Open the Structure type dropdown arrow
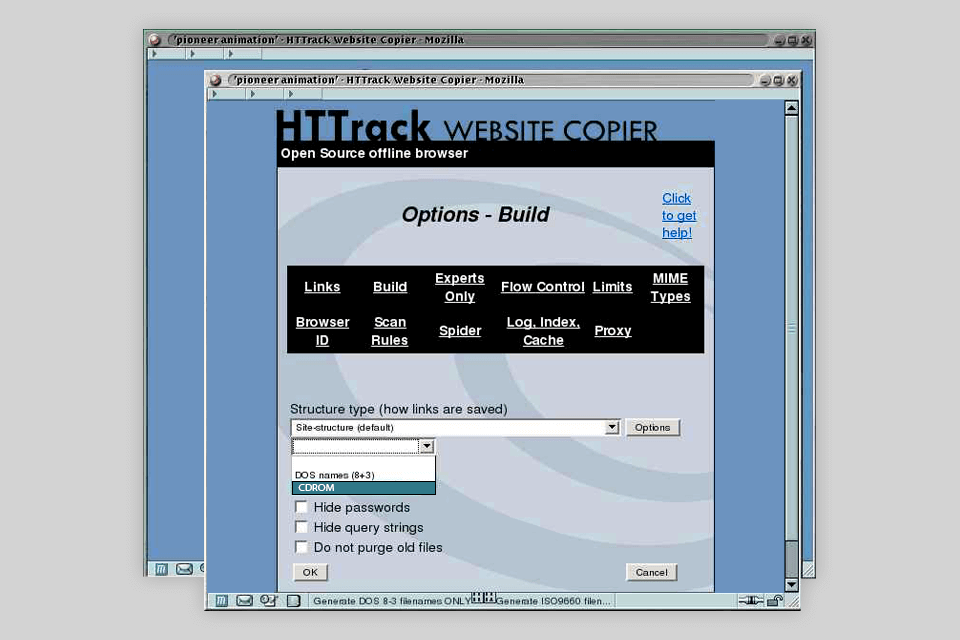The image size is (960, 640). [612, 427]
